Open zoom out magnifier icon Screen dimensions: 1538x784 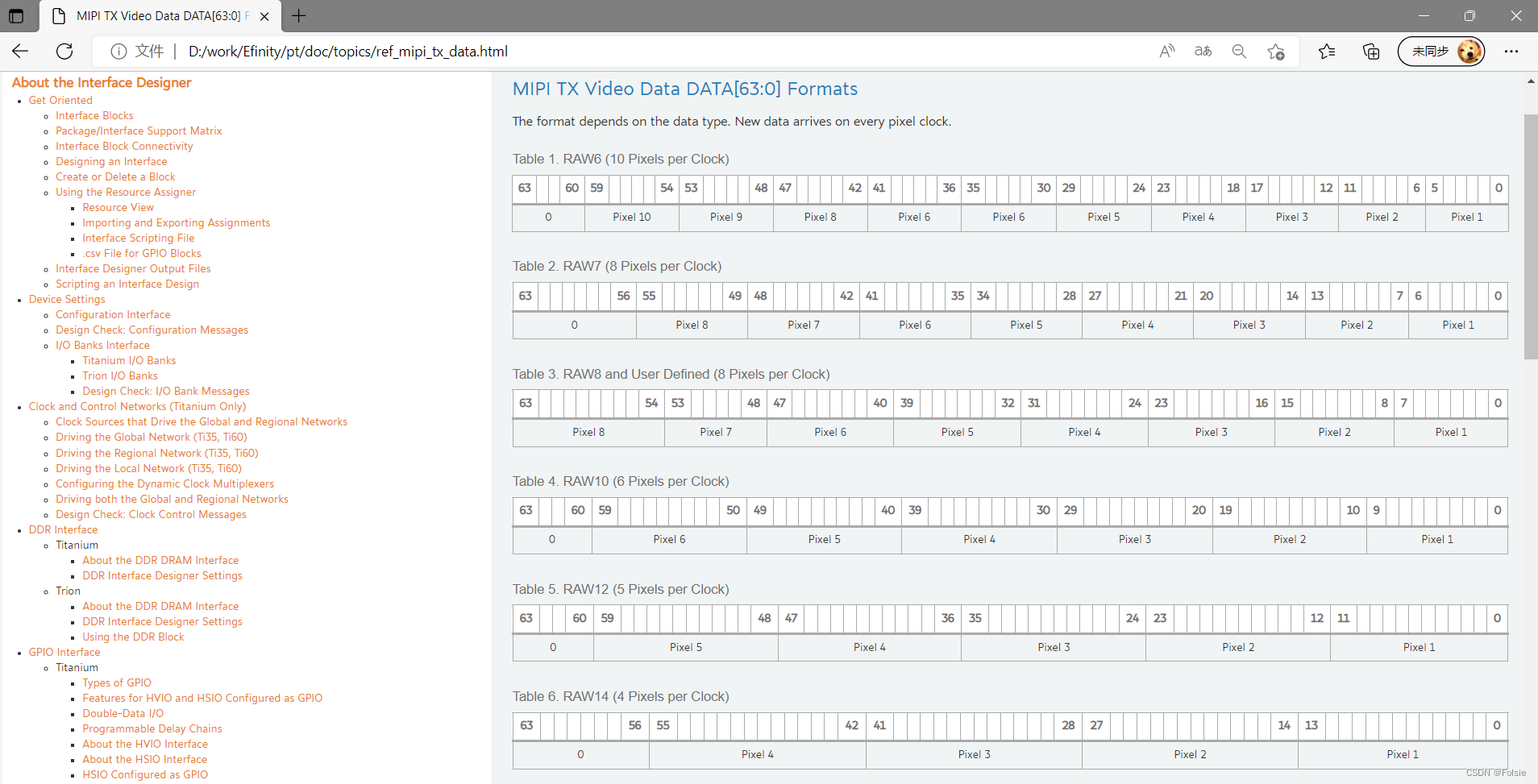1239,52
